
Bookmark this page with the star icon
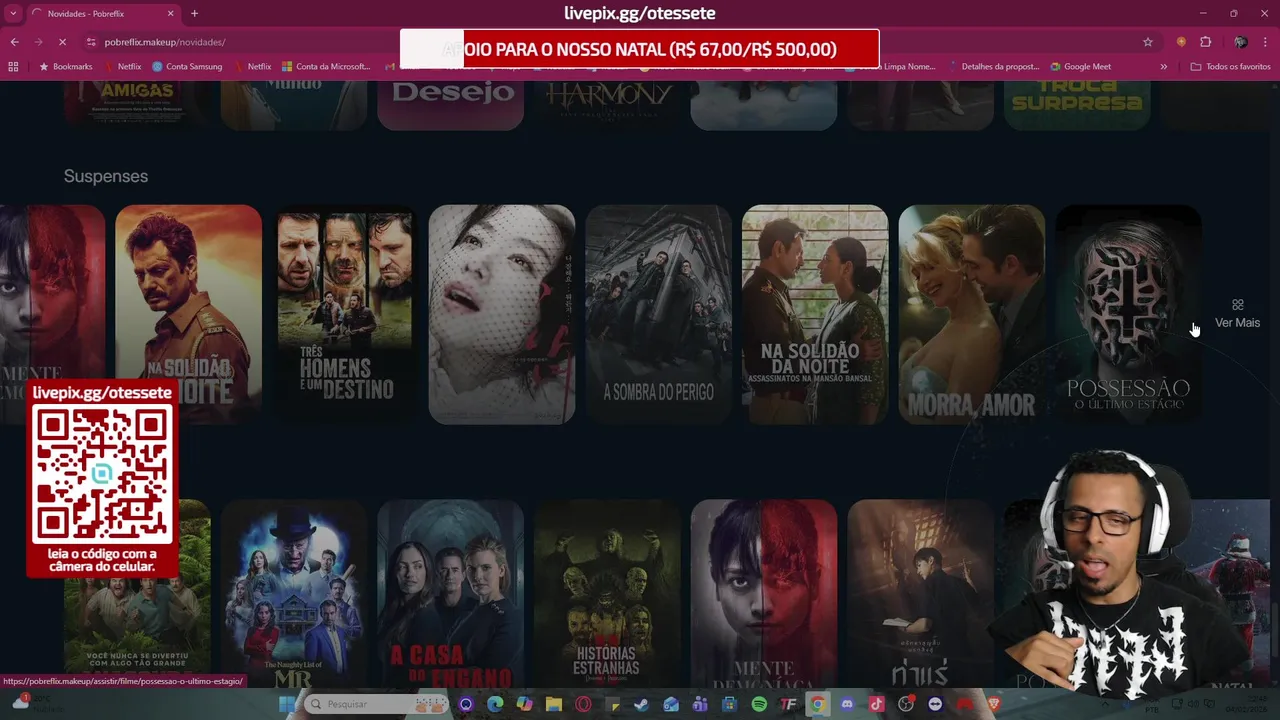point(1148,42)
